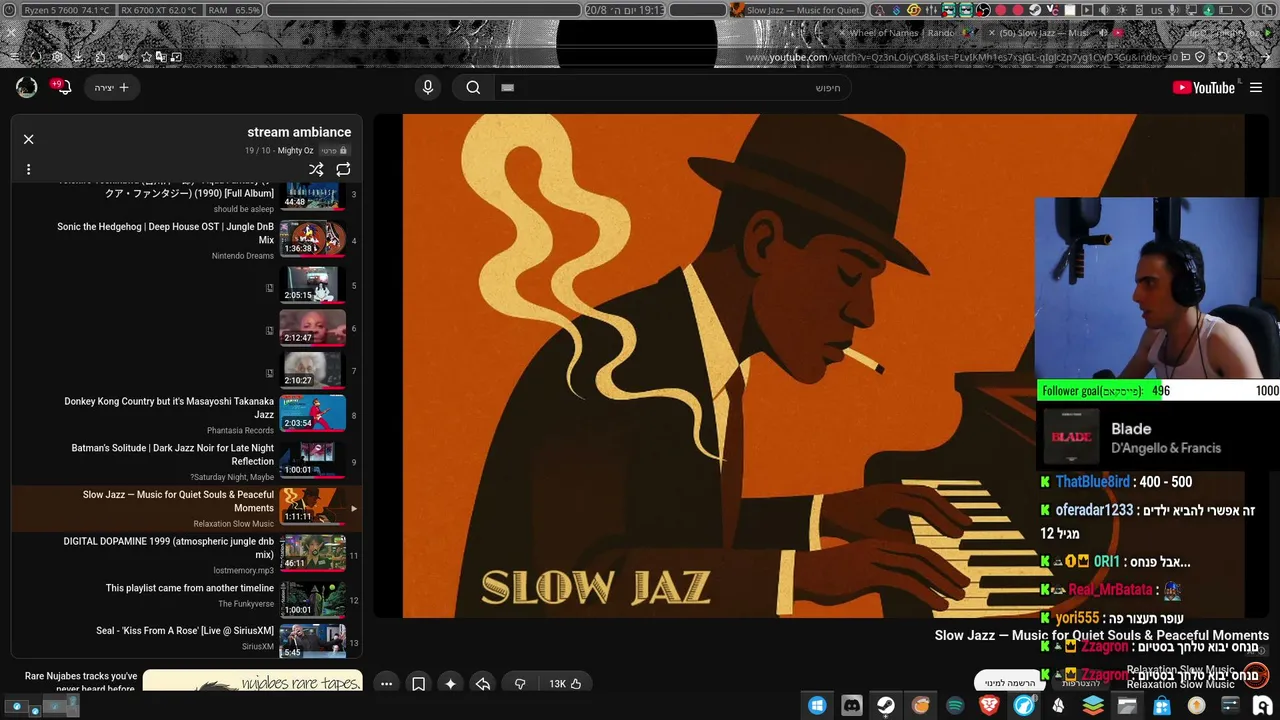Toggle shuffle for the stream ambiance playlist
This screenshot has height=720, width=1280.
pos(316,170)
